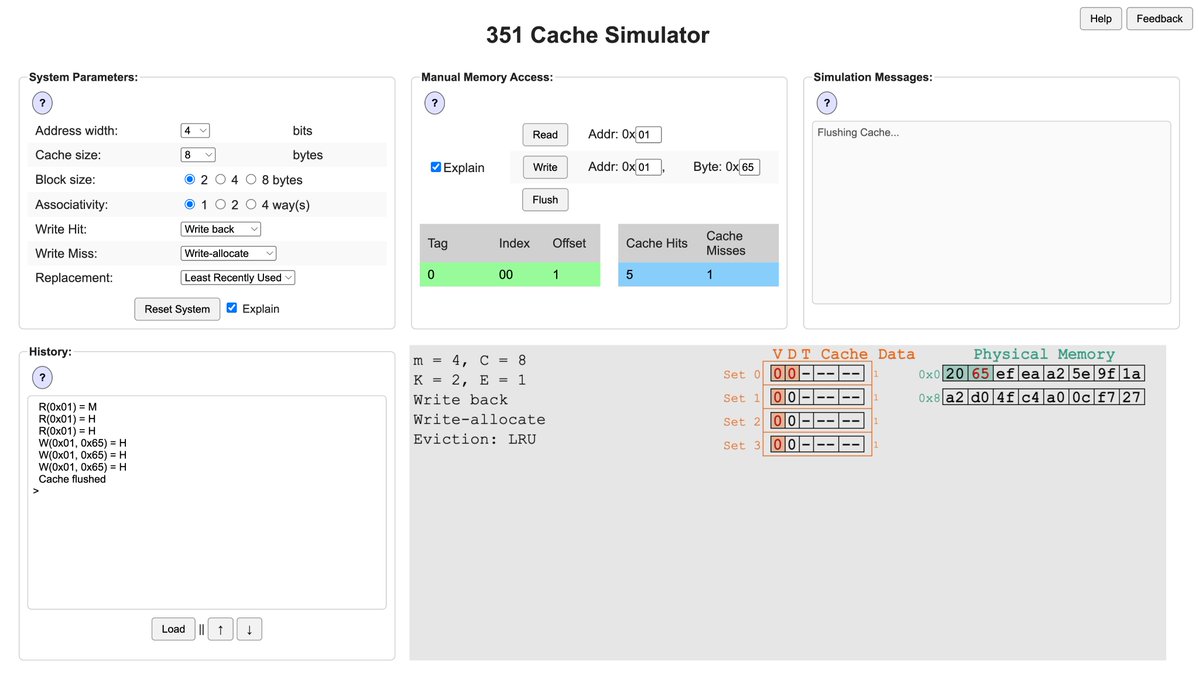This screenshot has height=696, width=1199.
Task: Click physical memory byte ef
Action: click(x=1006, y=373)
